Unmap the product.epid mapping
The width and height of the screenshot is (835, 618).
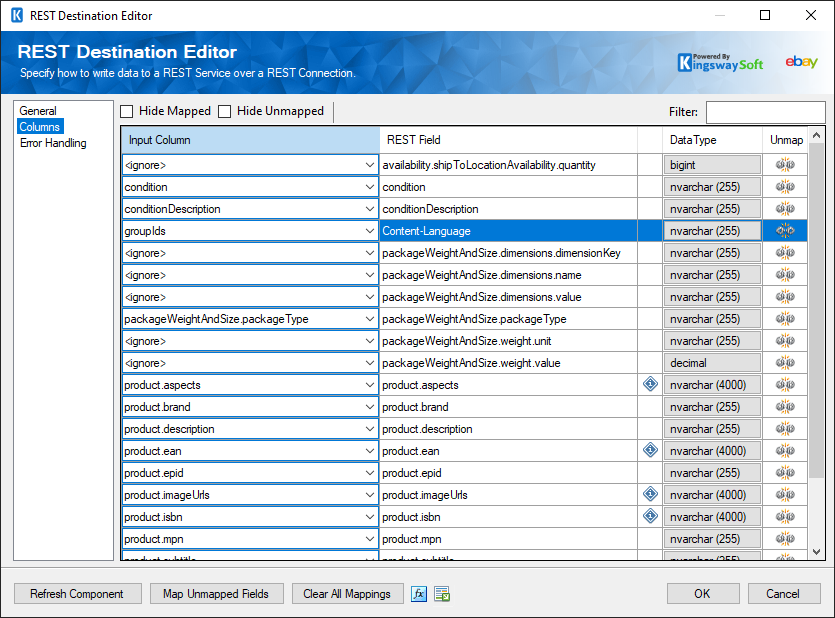[785, 473]
